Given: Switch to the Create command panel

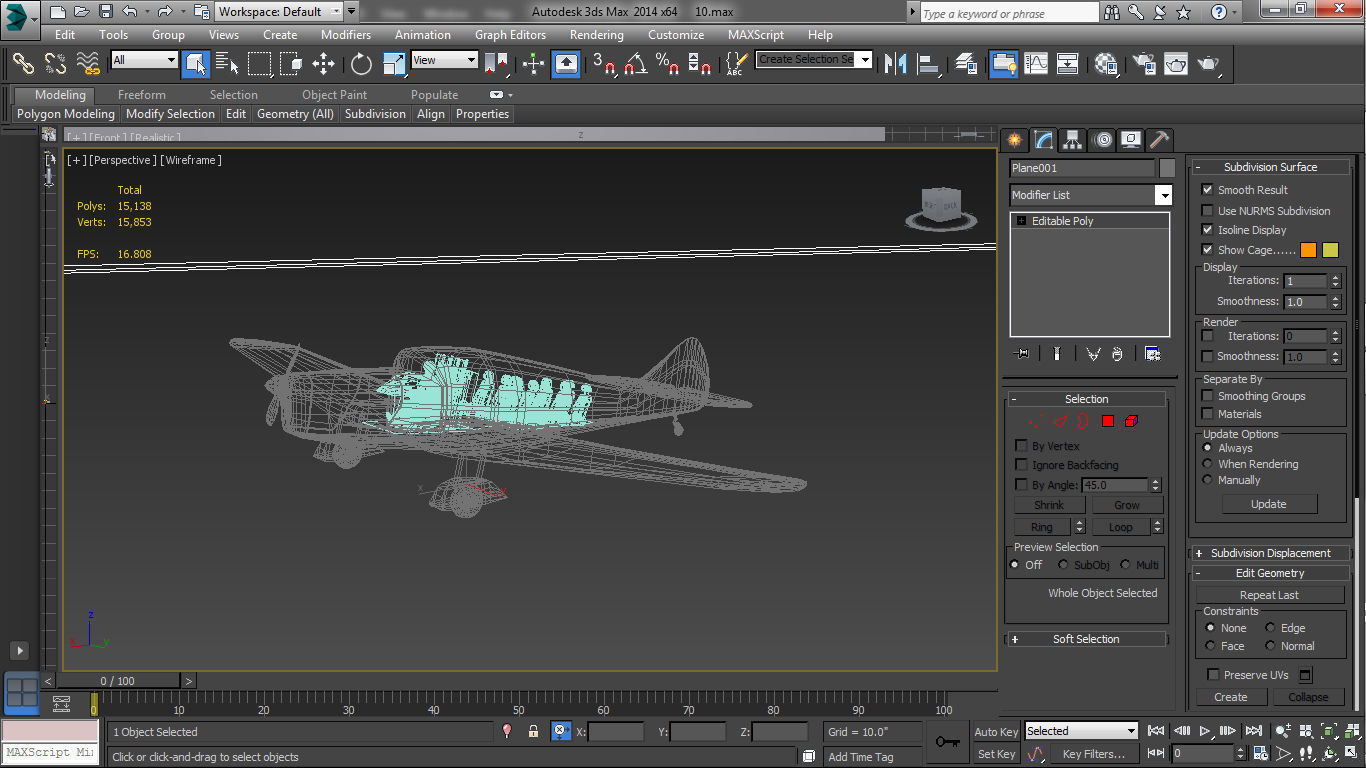Looking at the screenshot, I should (1014, 140).
